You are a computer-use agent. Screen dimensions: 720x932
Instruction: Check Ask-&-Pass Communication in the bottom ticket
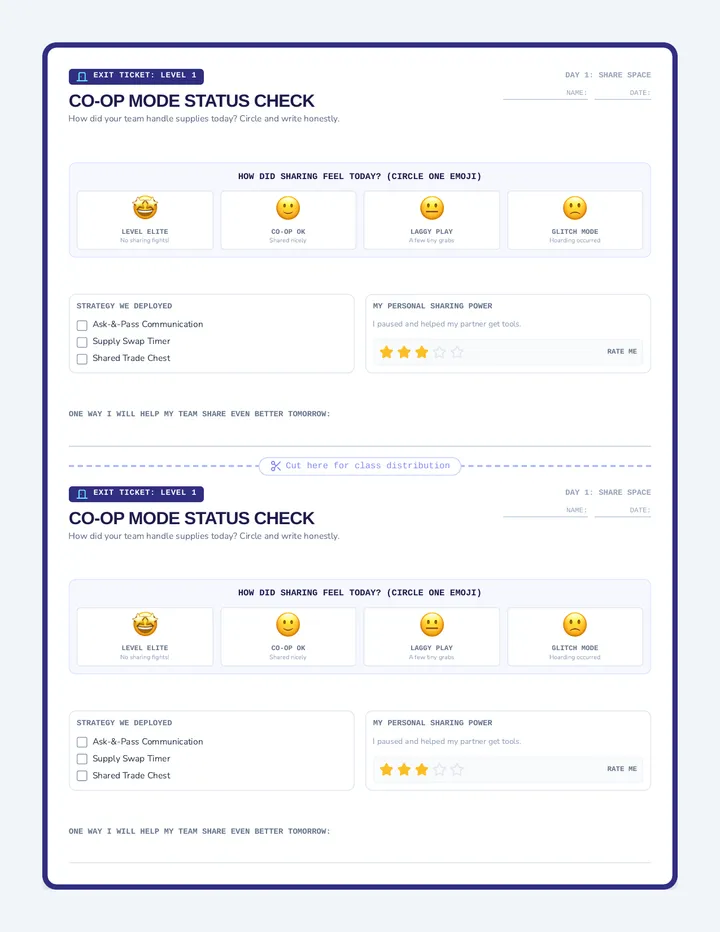click(82, 742)
